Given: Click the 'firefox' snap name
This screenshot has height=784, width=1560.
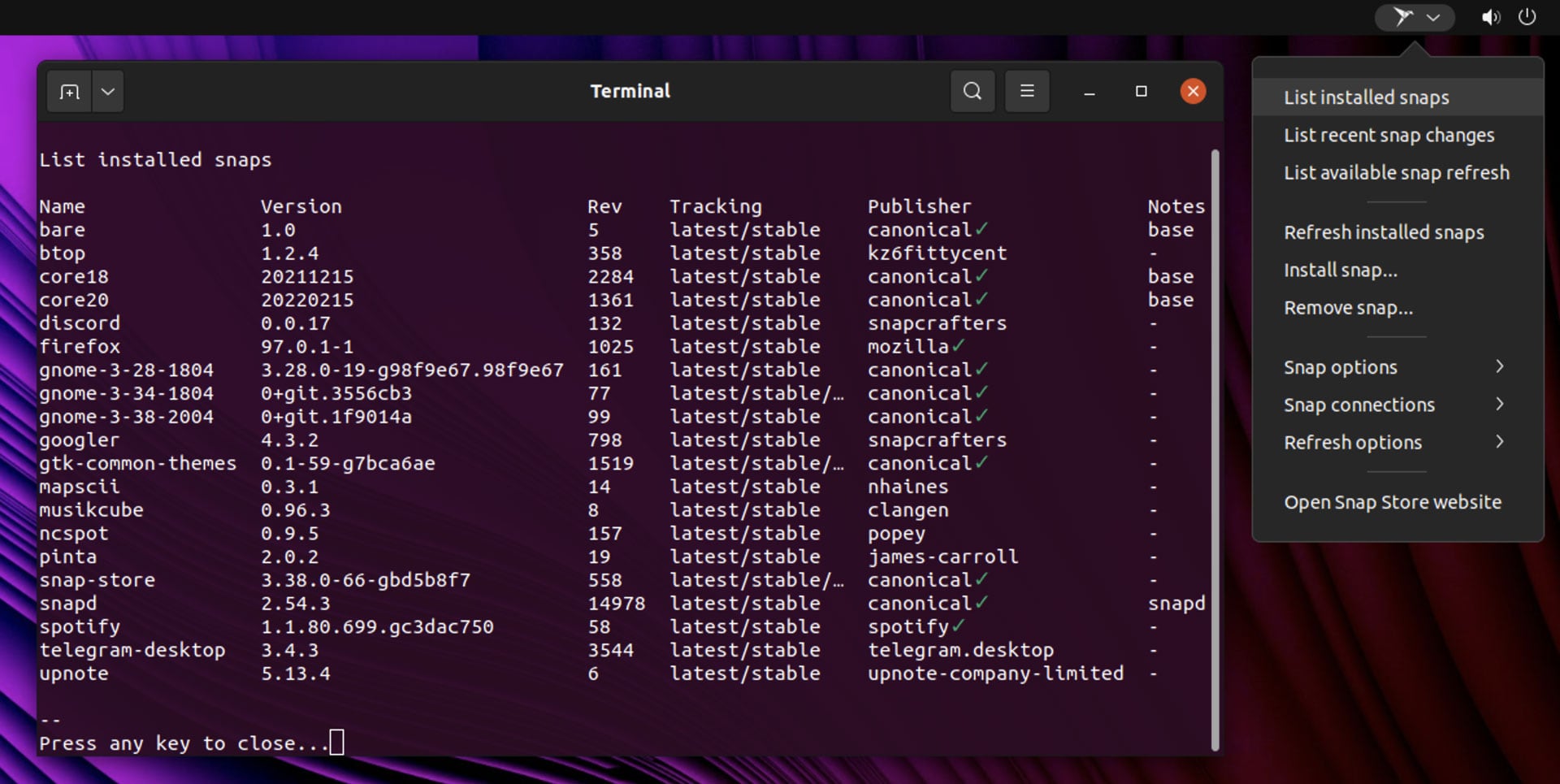Looking at the screenshot, I should pyautogui.click(x=80, y=347).
